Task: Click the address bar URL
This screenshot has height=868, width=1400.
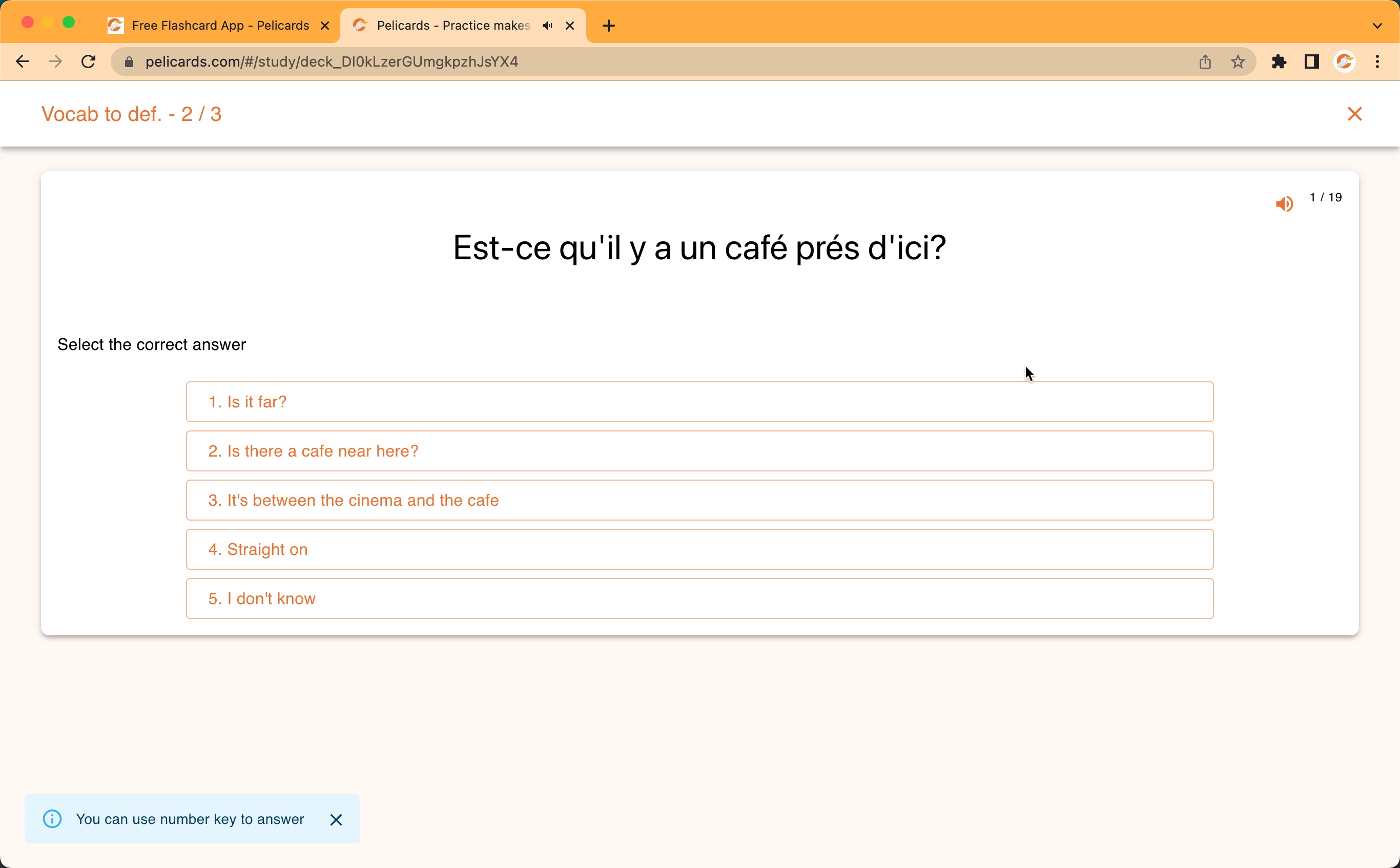Action: (x=331, y=61)
